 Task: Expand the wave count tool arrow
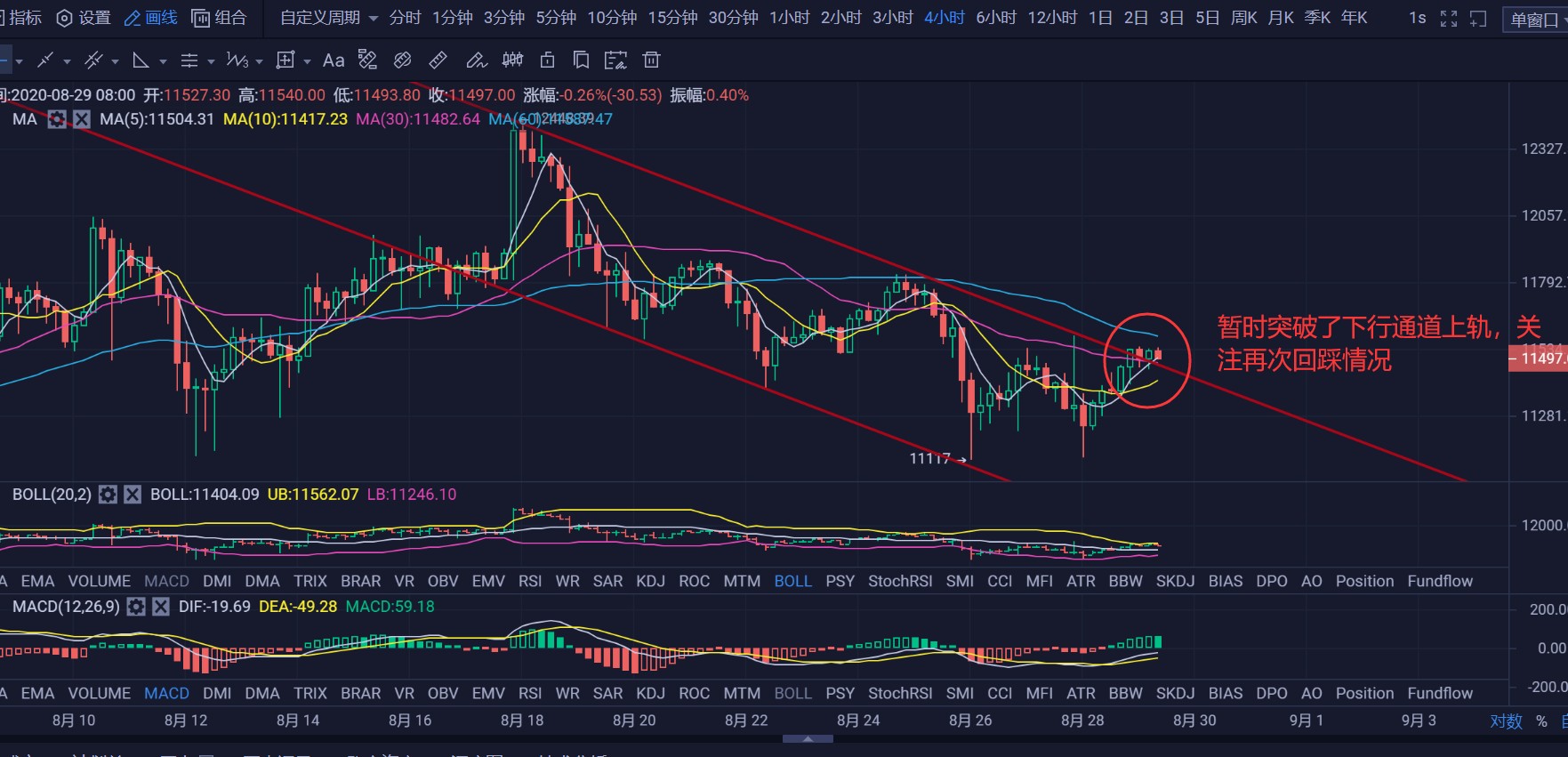(x=259, y=61)
